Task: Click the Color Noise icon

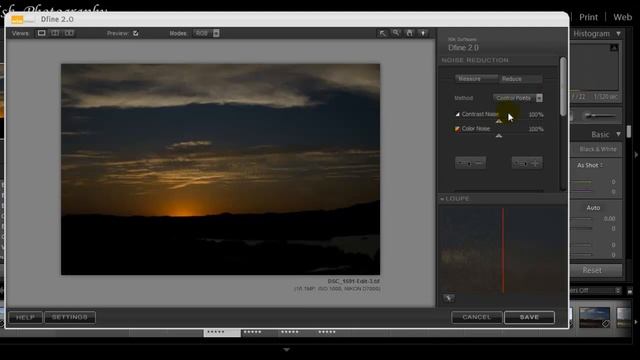Action: pos(457,129)
